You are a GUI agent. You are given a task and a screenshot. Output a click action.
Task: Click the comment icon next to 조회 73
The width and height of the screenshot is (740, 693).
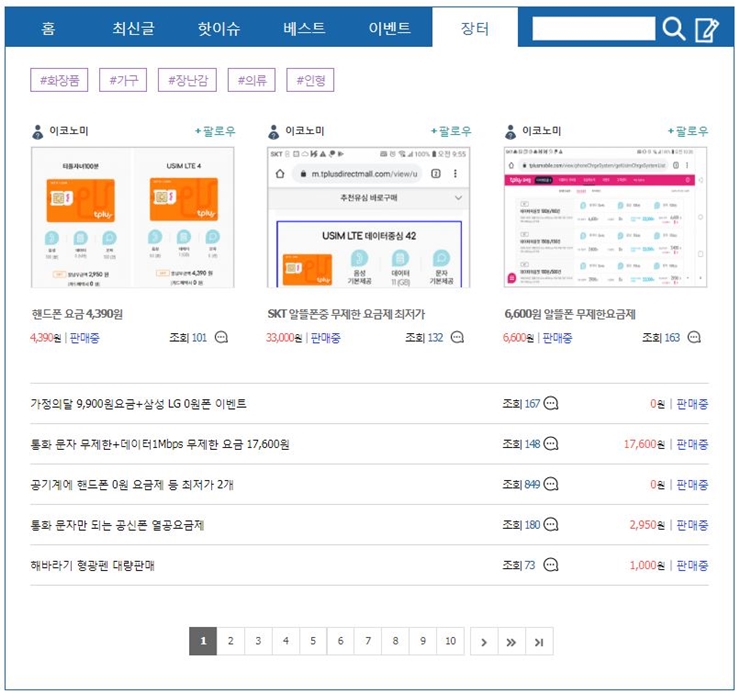pos(550,565)
